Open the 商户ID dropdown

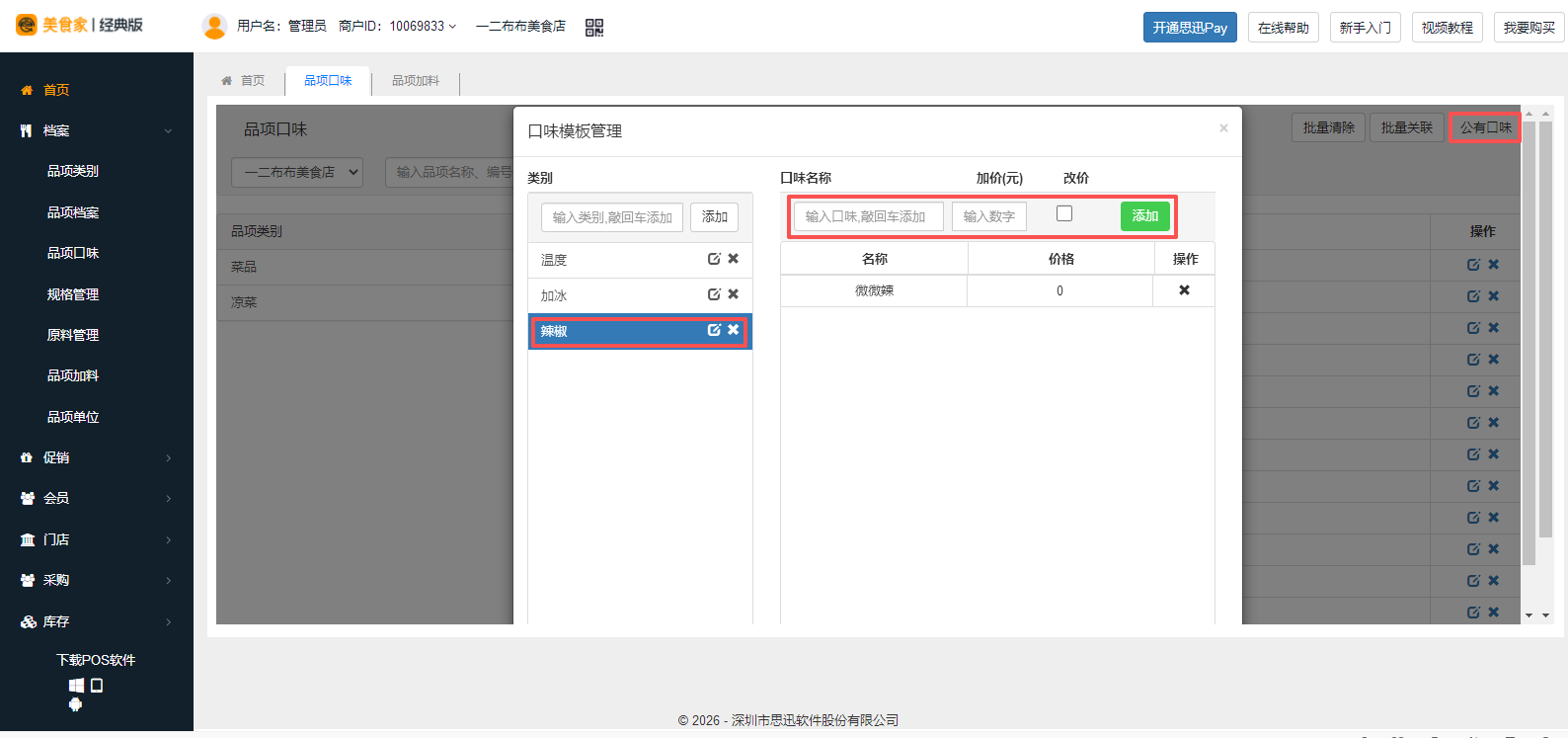pyautogui.click(x=398, y=27)
